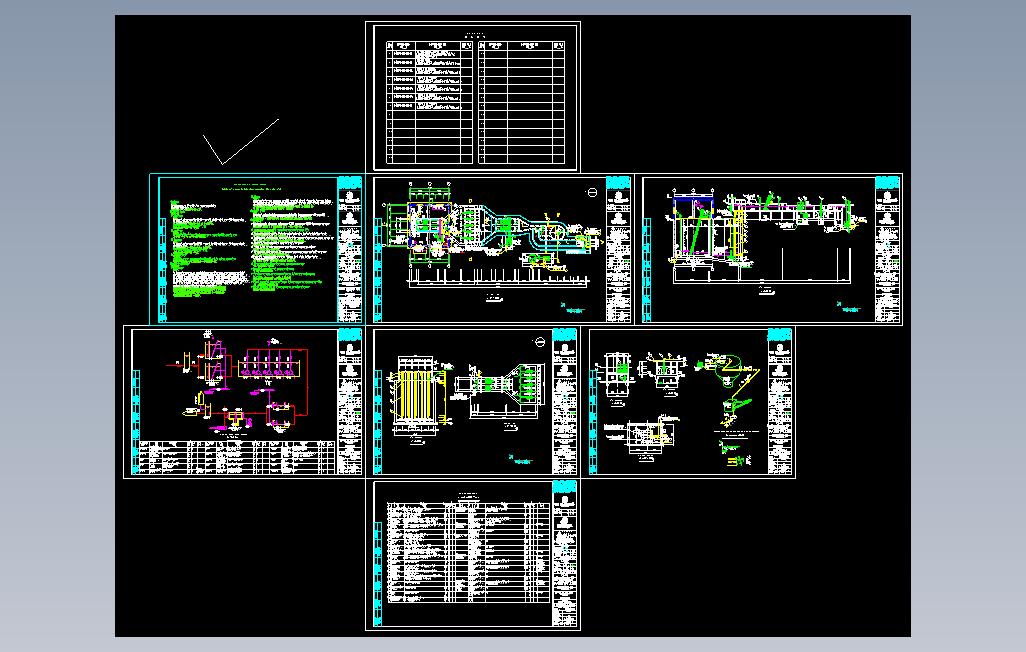Select the general plan view drawing sheet
This screenshot has height=652, width=1026.
502,249
